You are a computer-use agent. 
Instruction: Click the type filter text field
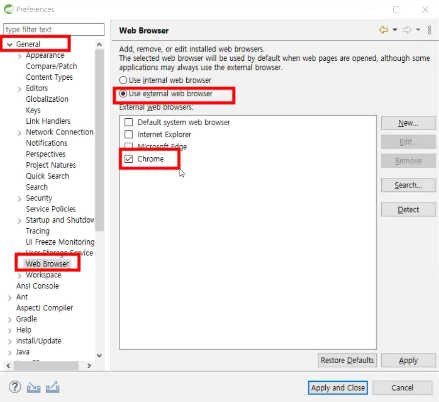click(x=54, y=30)
